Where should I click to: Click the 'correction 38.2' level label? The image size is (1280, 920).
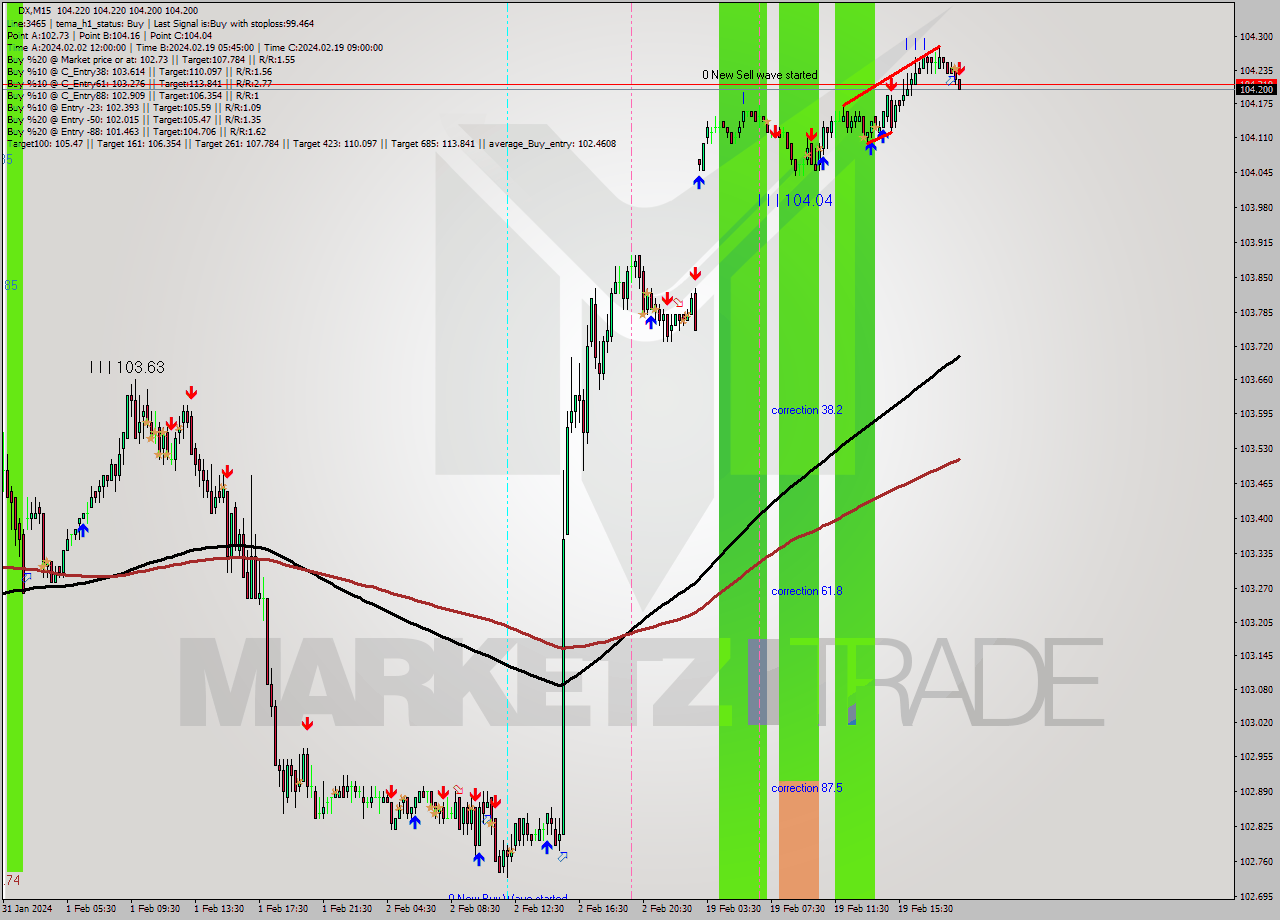[x=806, y=410]
